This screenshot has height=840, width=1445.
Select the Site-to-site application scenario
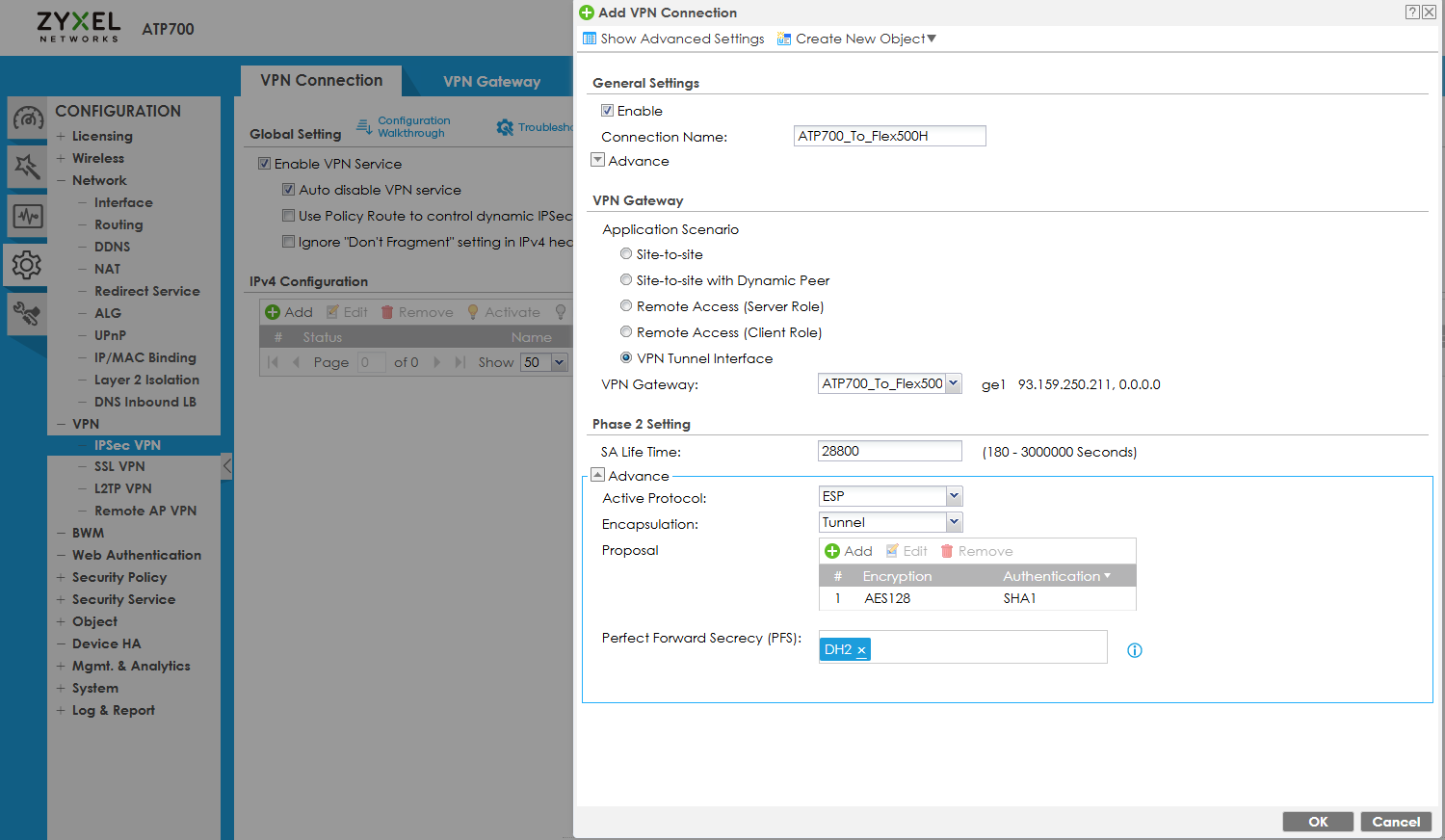(x=626, y=253)
